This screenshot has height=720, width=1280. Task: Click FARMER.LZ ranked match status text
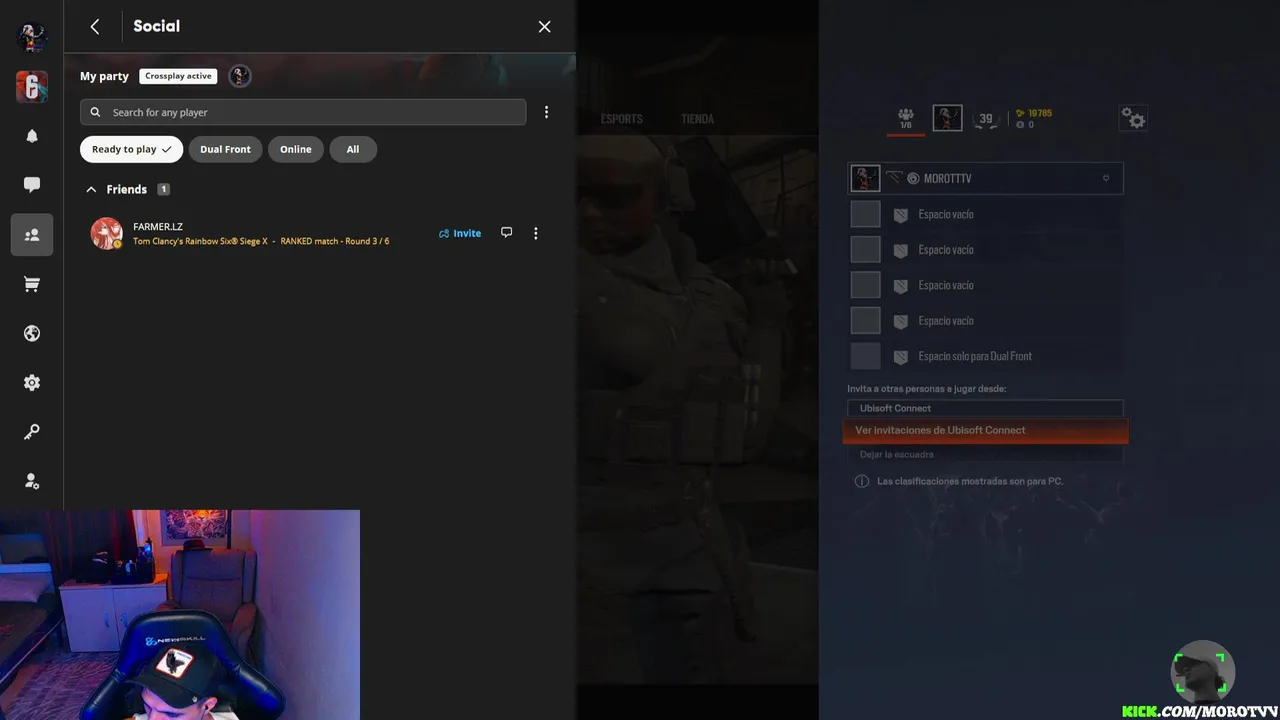261,241
